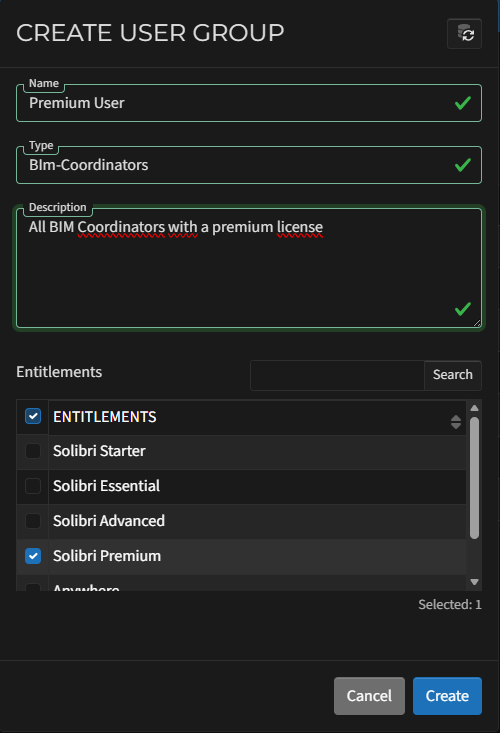Click the entitlements list scrollbar thumb
This screenshot has width=500, height=733.
click(x=474, y=478)
